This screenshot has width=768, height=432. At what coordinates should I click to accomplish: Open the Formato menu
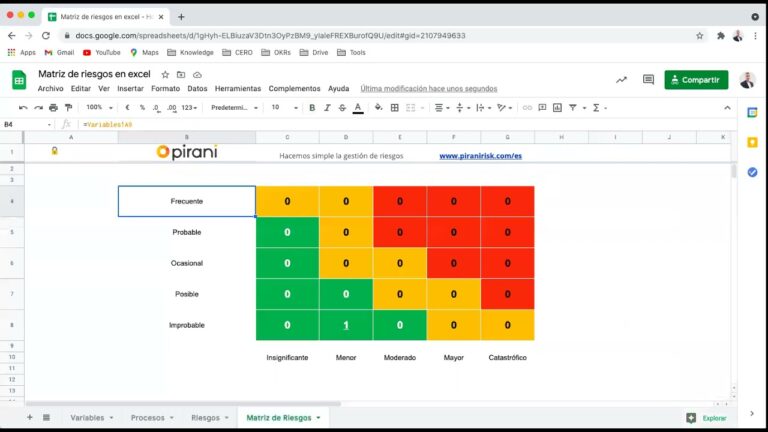(x=165, y=88)
